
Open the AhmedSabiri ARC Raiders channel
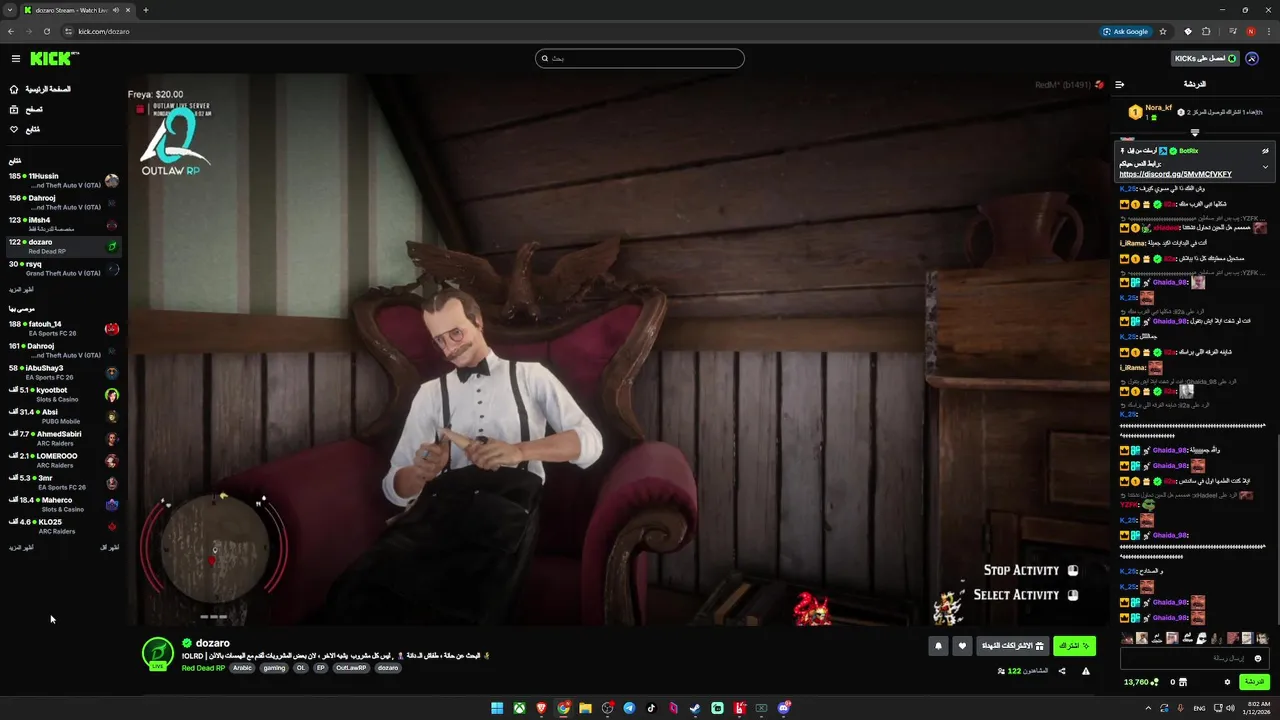(63, 438)
